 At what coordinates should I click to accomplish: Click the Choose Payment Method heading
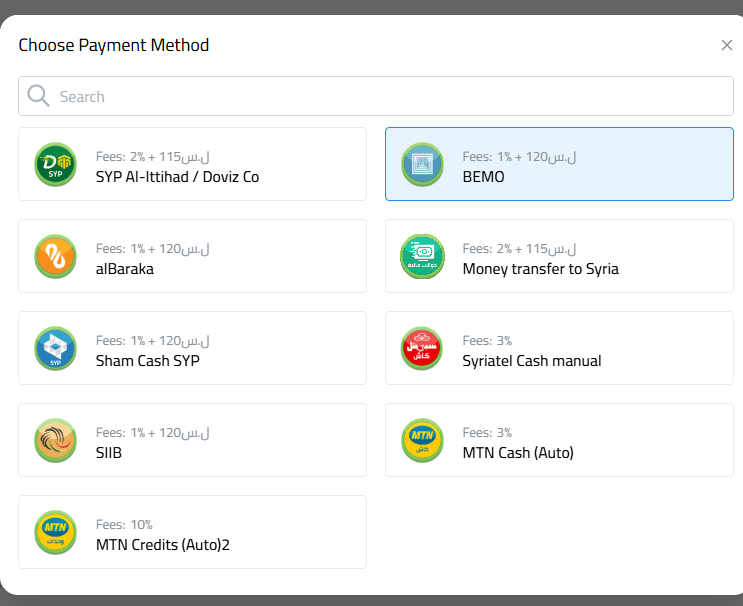click(x=114, y=45)
